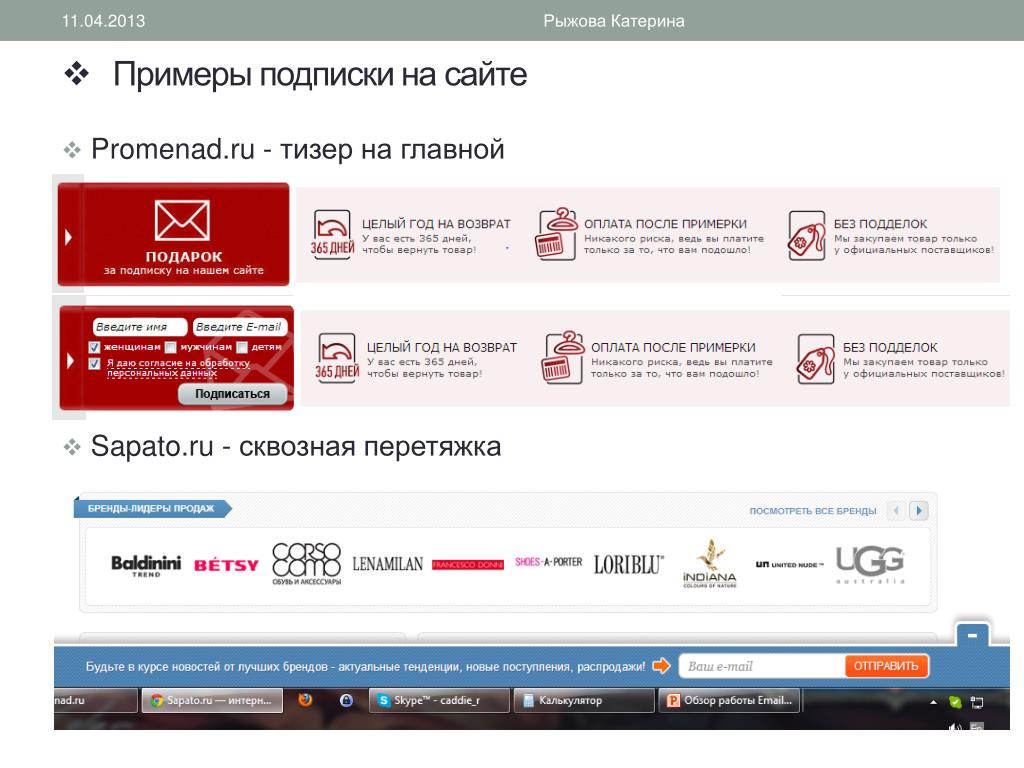The width and height of the screenshot is (1024, 768).
Task: Click the round blue taskbar icon after Firefox
Action: coord(346,700)
